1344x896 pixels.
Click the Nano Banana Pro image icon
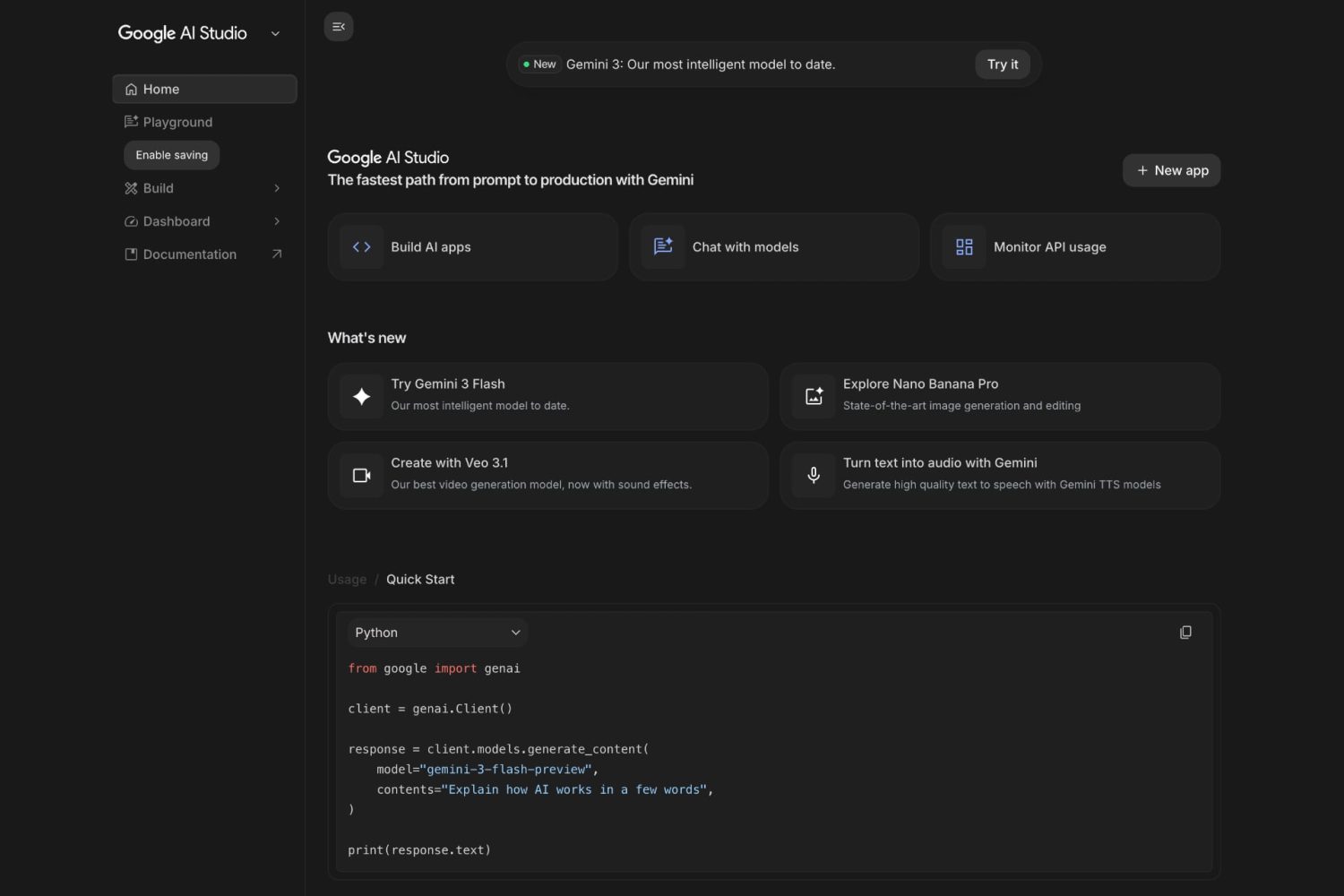click(813, 395)
